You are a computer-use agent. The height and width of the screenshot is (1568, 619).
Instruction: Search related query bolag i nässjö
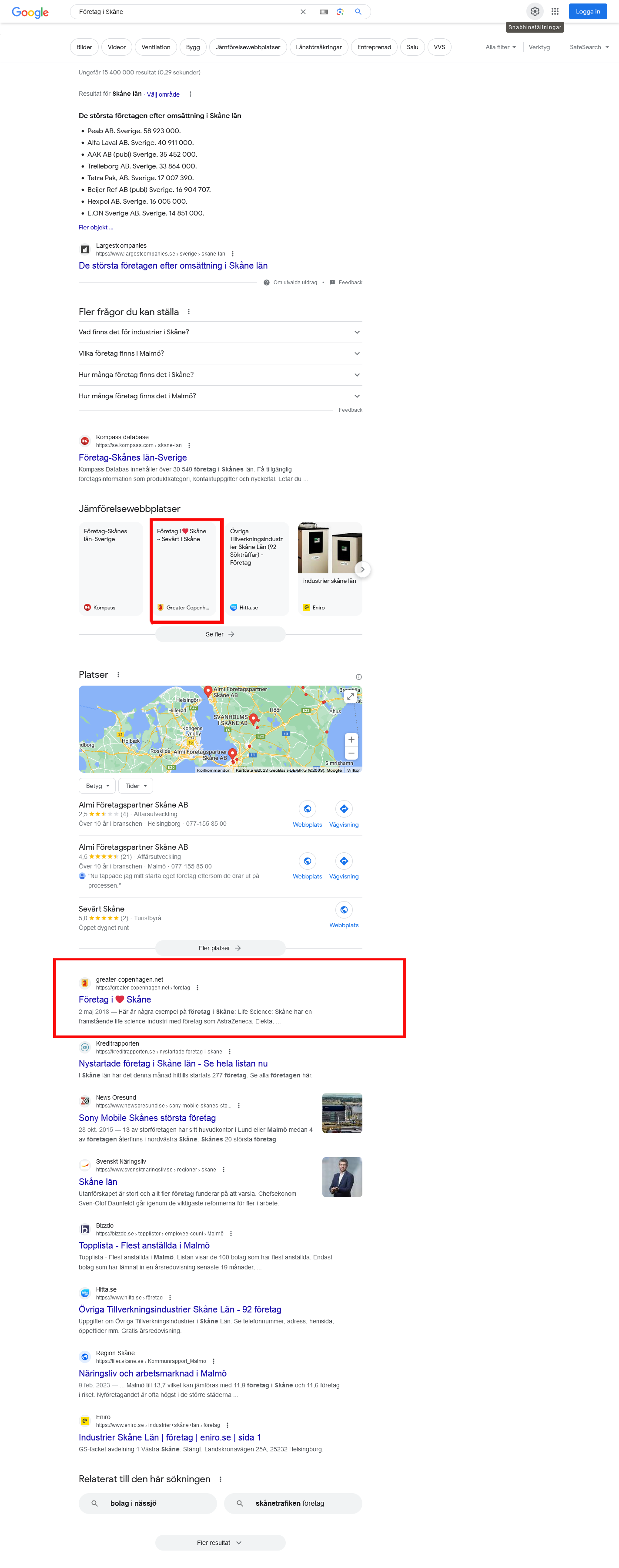(147, 1503)
